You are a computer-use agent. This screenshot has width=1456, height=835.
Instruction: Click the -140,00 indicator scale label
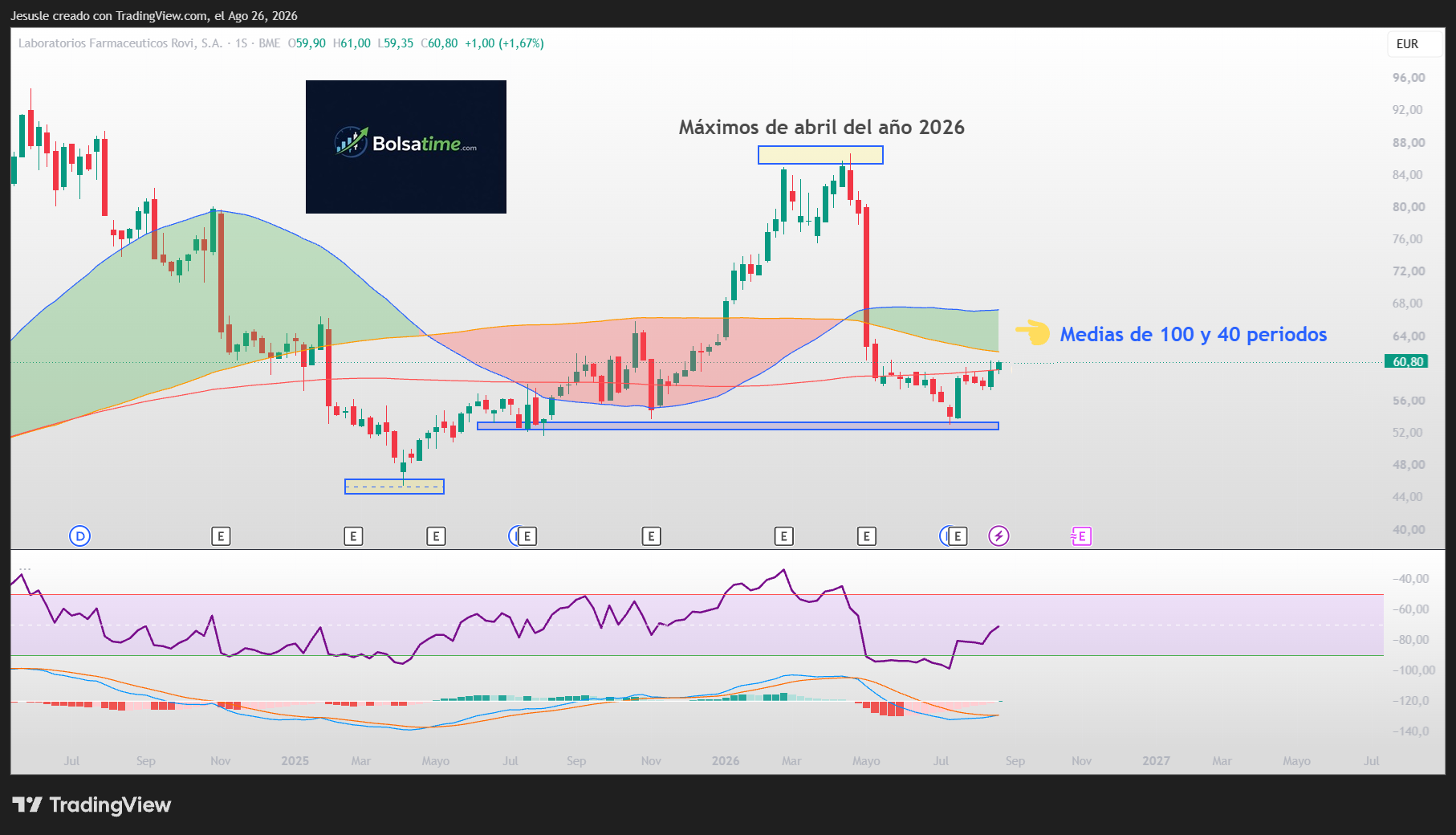tap(1412, 731)
